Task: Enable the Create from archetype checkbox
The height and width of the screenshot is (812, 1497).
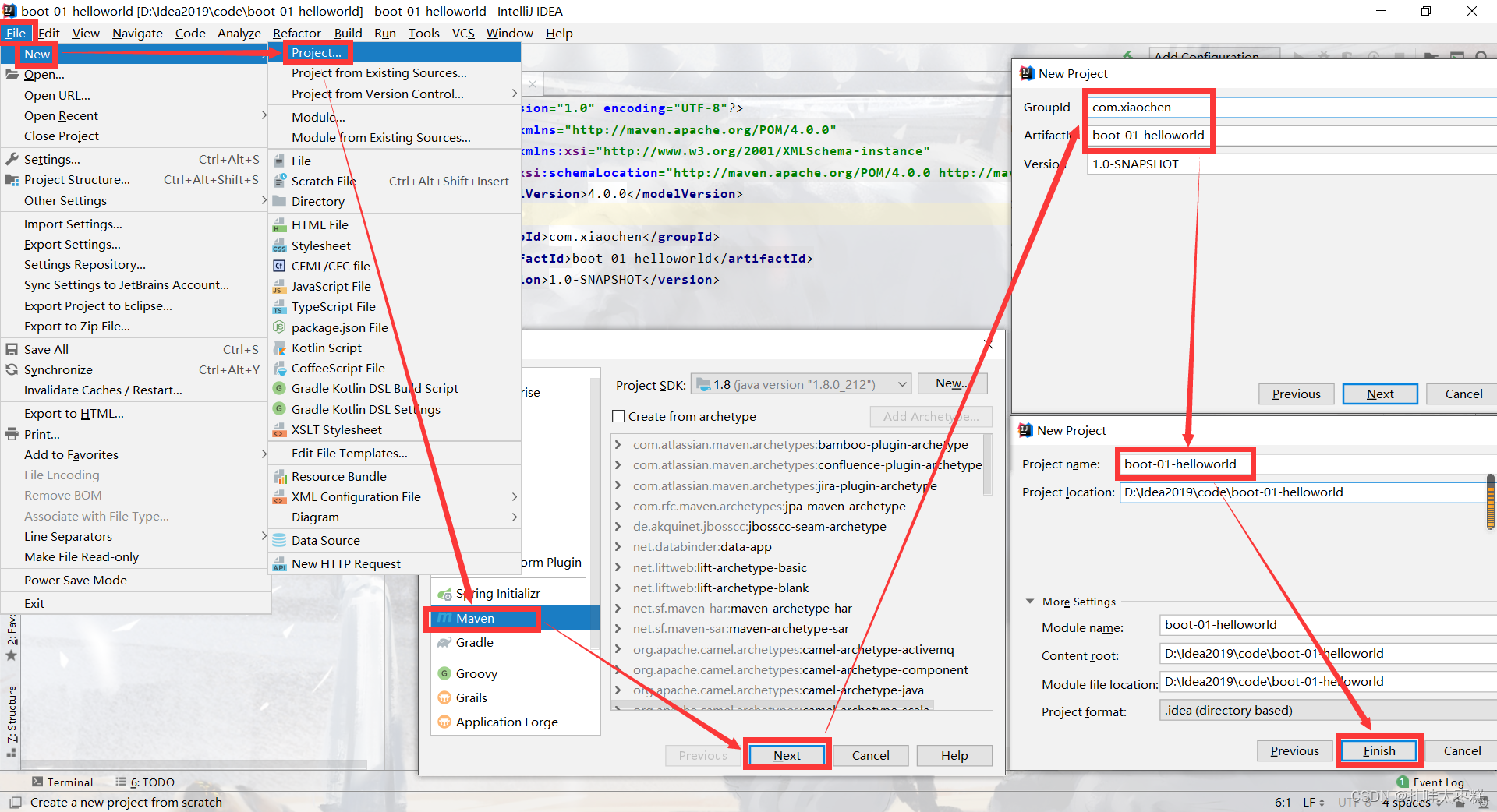Action: click(x=619, y=417)
